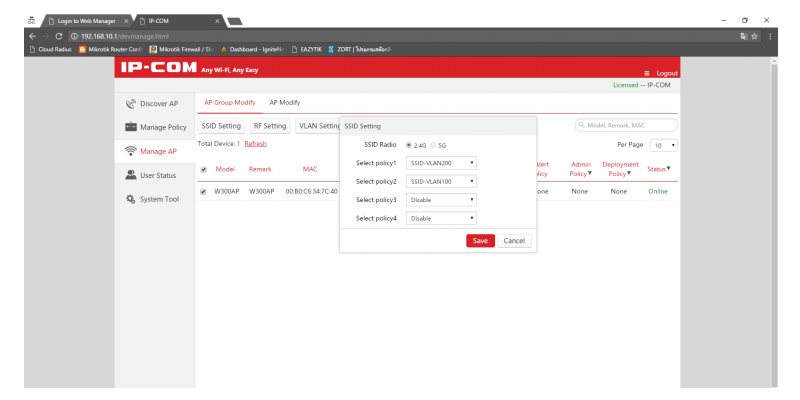Close the IP-COM browser tab
This screenshot has height=400, width=800.
[x=217, y=21]
